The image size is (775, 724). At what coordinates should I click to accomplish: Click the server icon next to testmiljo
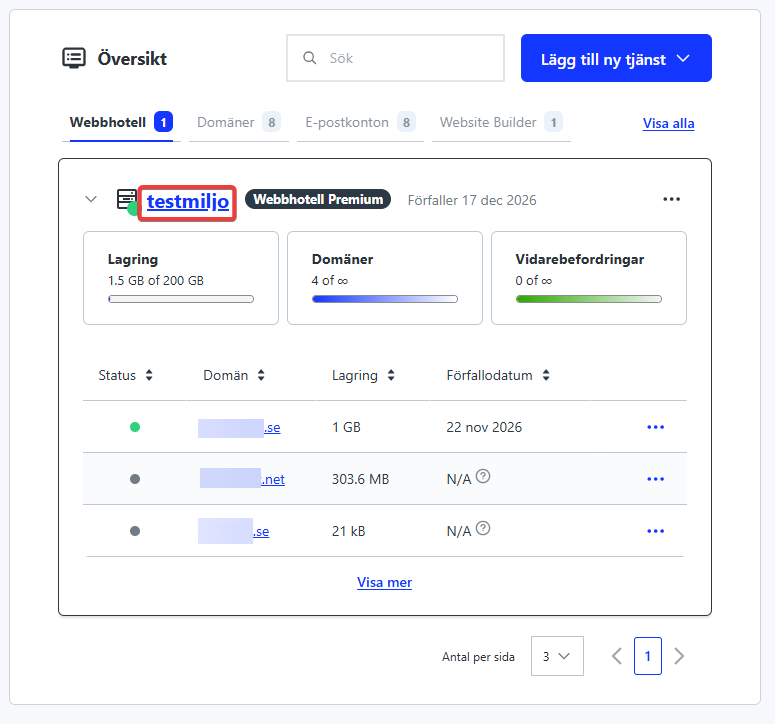(x=126, y=200)
